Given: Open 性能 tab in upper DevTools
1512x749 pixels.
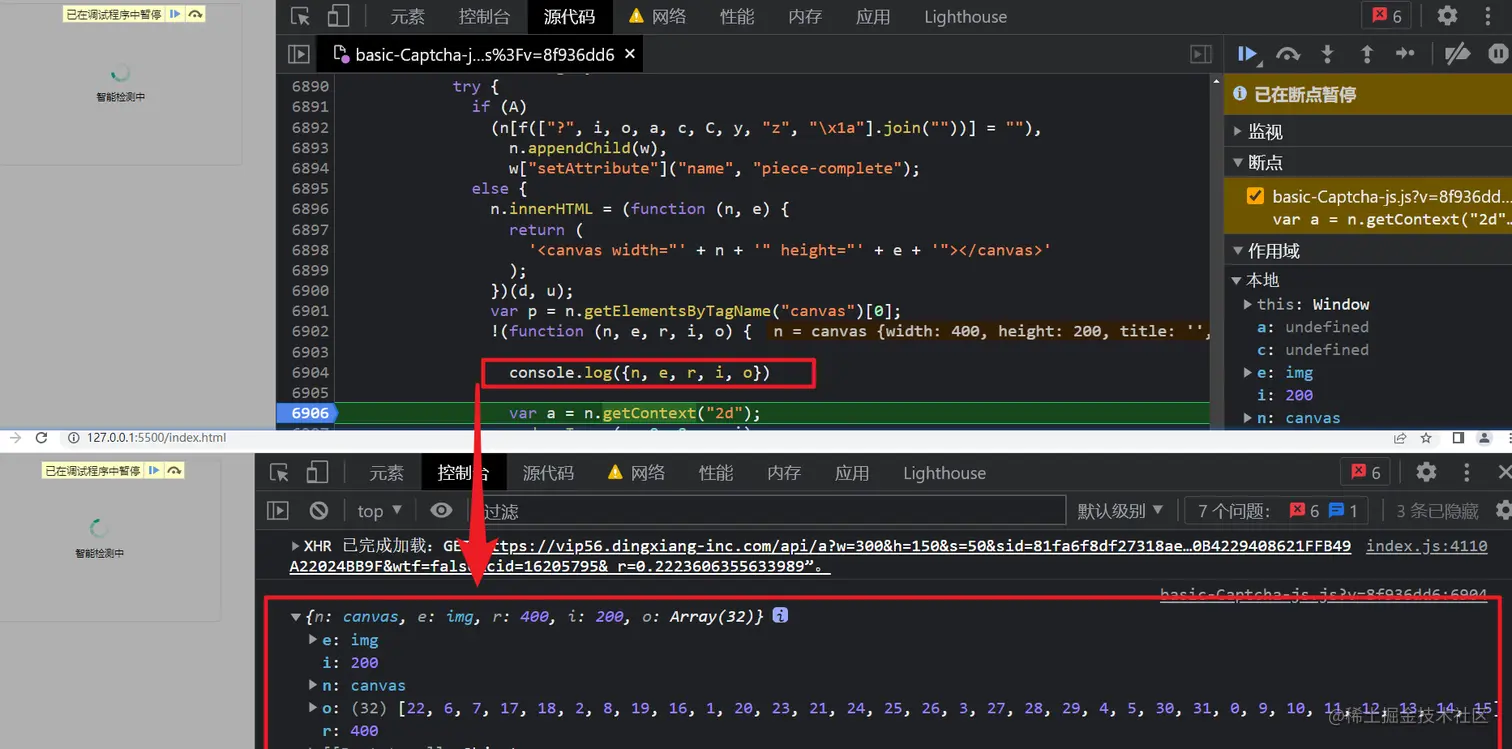Looking at the screenshot, I should point(737,17).
